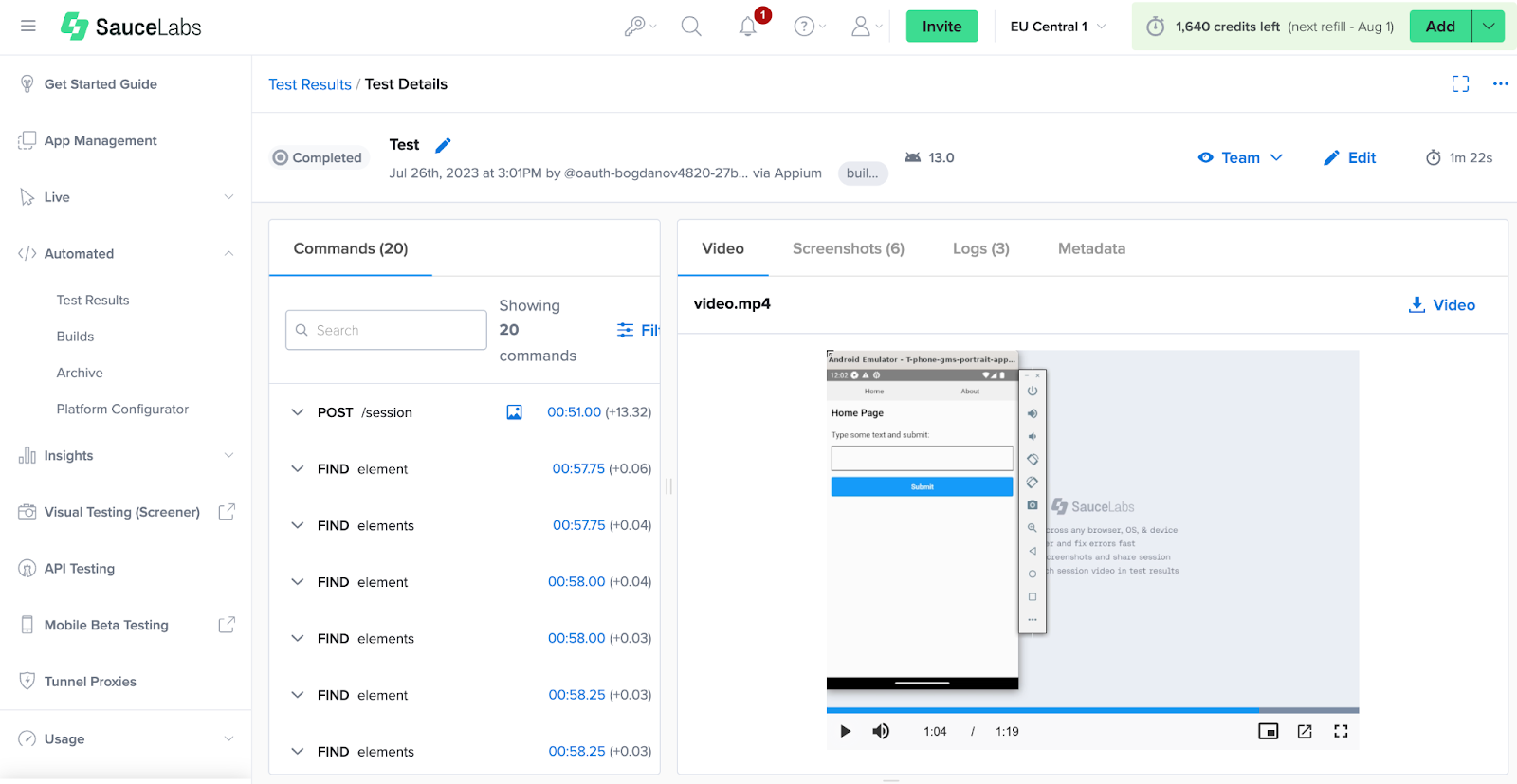Viewport: 1517px width, 784px height.
Task: Open Platform Configurator
Action: (122, 409)
